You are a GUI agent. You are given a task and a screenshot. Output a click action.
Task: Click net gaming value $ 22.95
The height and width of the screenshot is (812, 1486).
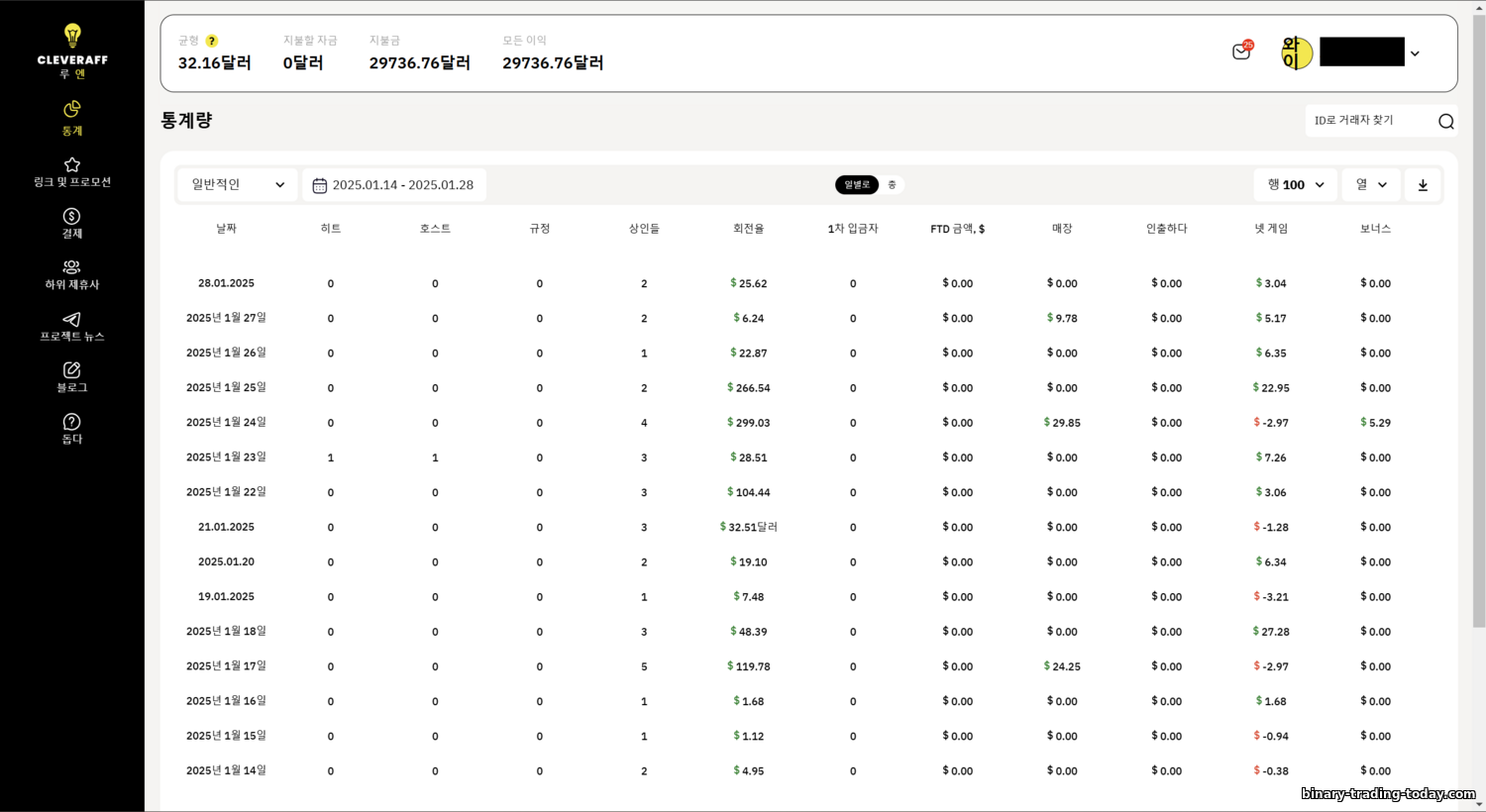click(1271, 388)
